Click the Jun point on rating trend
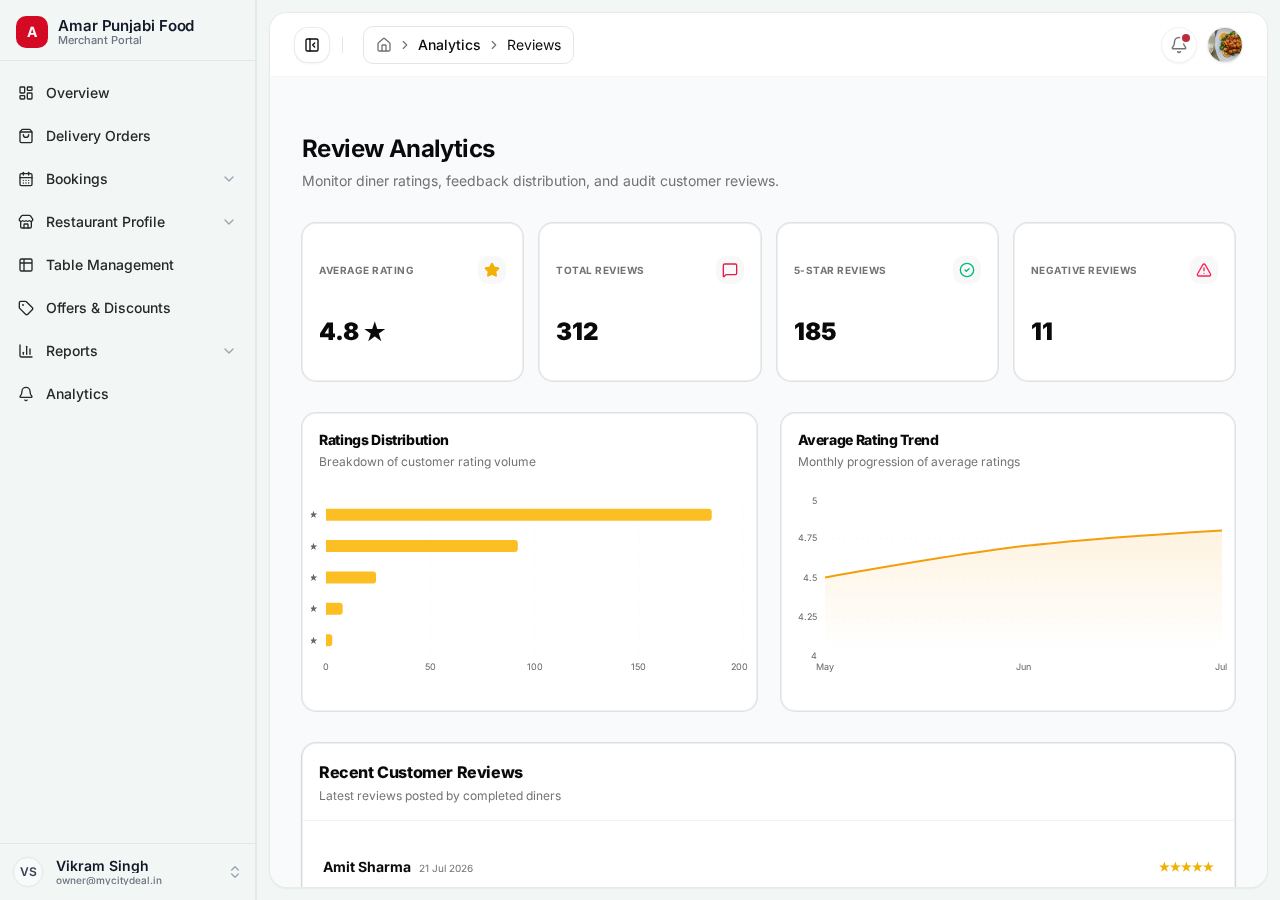This screenshot has width=1280, height=900. pos(1023,546)
